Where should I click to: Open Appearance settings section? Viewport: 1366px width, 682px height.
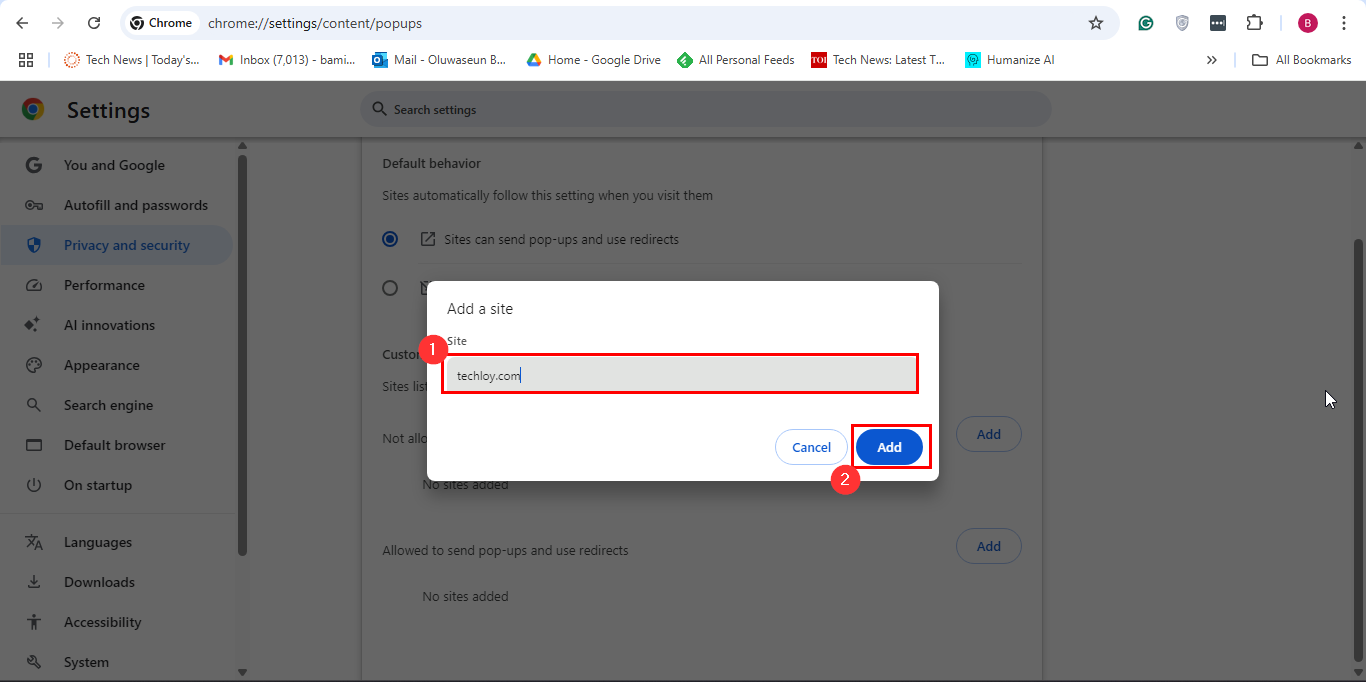[x=101, y=365]
